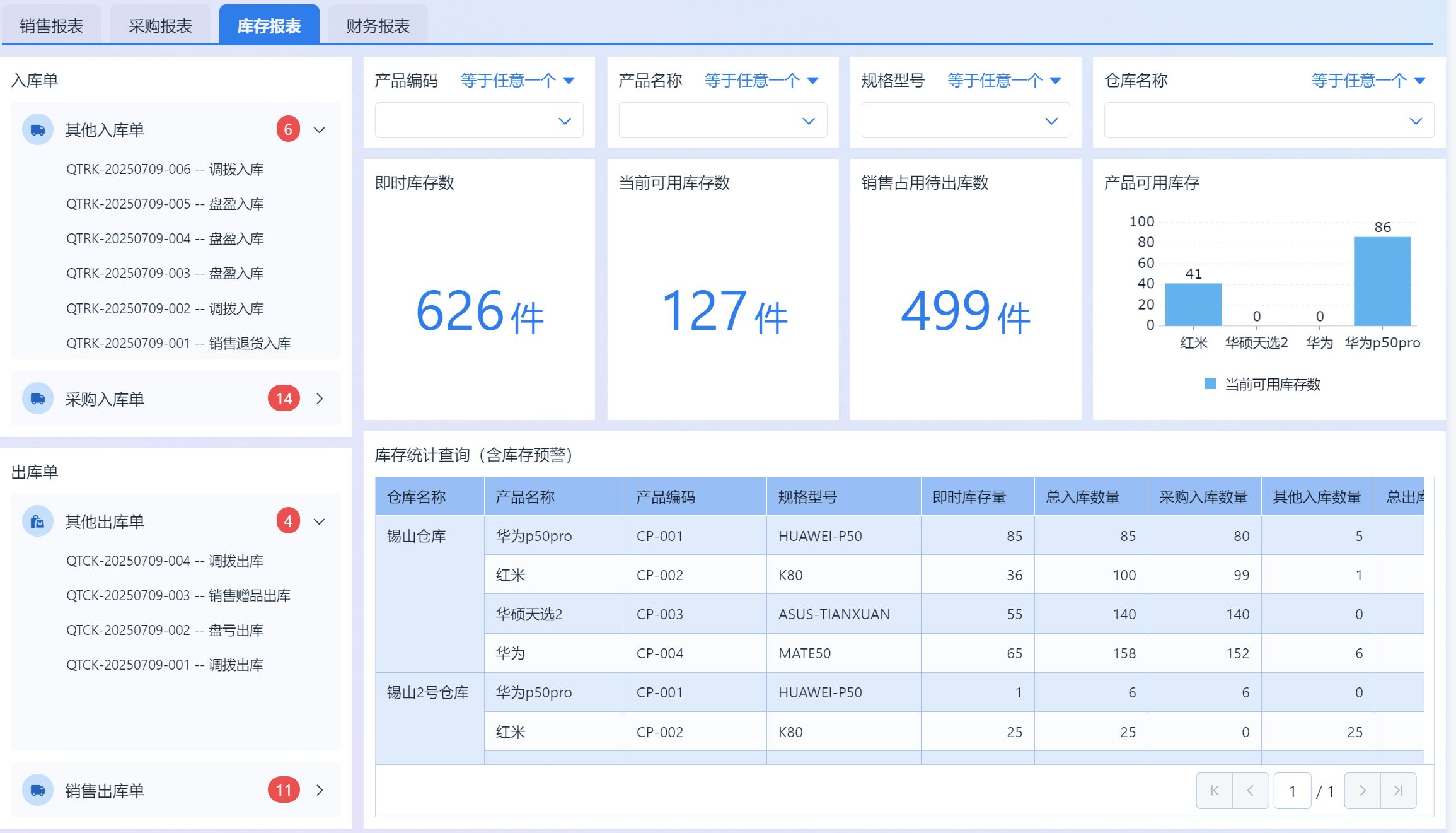Click the truck icon beside 销售出库单
Image resolution: width=1456 pixels, height=833 pixels.
point(38,790)
